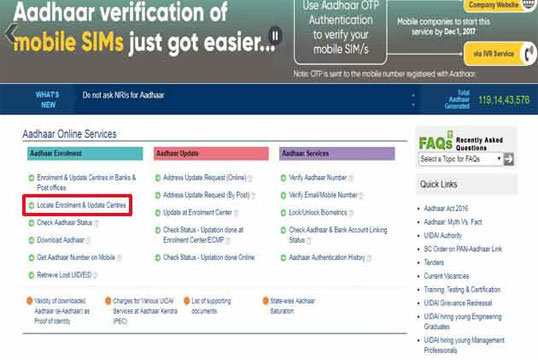Open Select a Topic for FAQs dropdown
This screenshot has height=360, width=538.
[x=460, y=159]
